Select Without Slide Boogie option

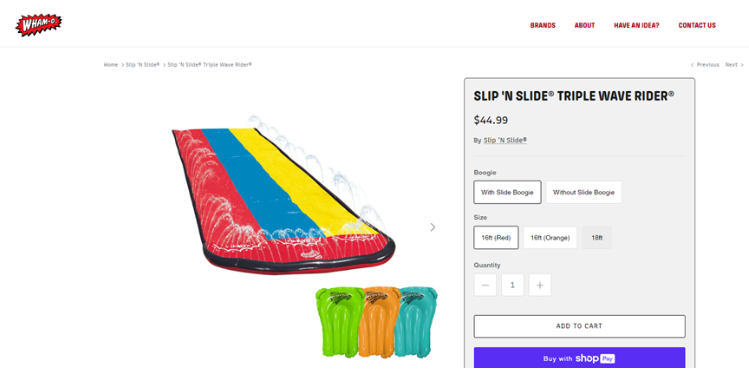click(x=584, y=192)
